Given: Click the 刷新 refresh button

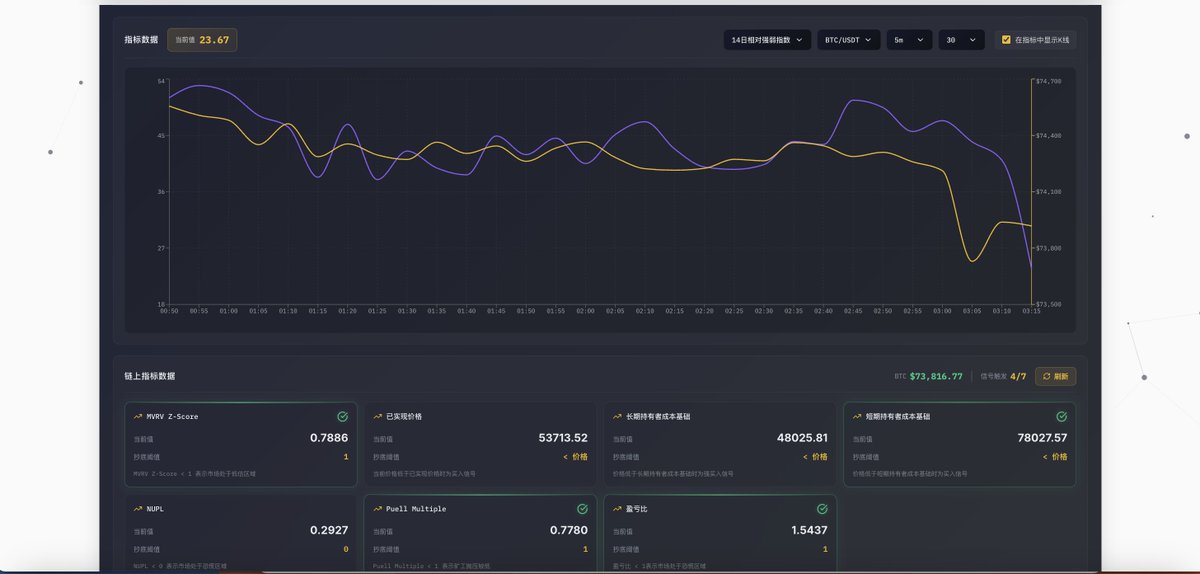Looking at the screenshot, I should 1055,376.
